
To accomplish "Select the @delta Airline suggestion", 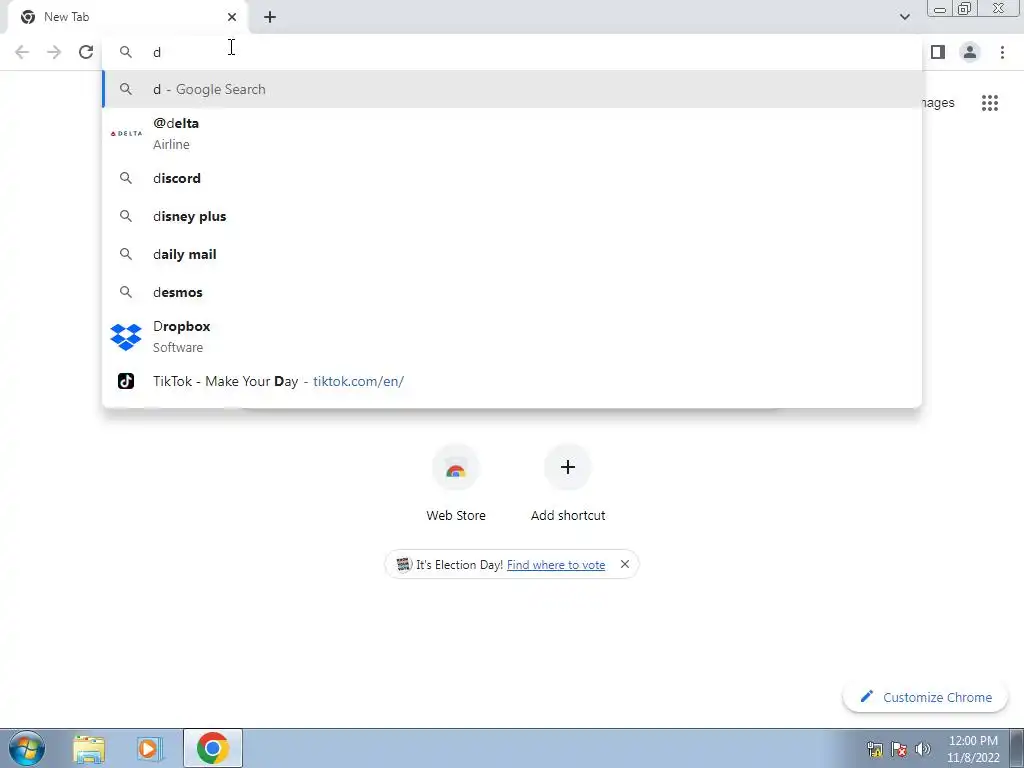I will [512, 133].
